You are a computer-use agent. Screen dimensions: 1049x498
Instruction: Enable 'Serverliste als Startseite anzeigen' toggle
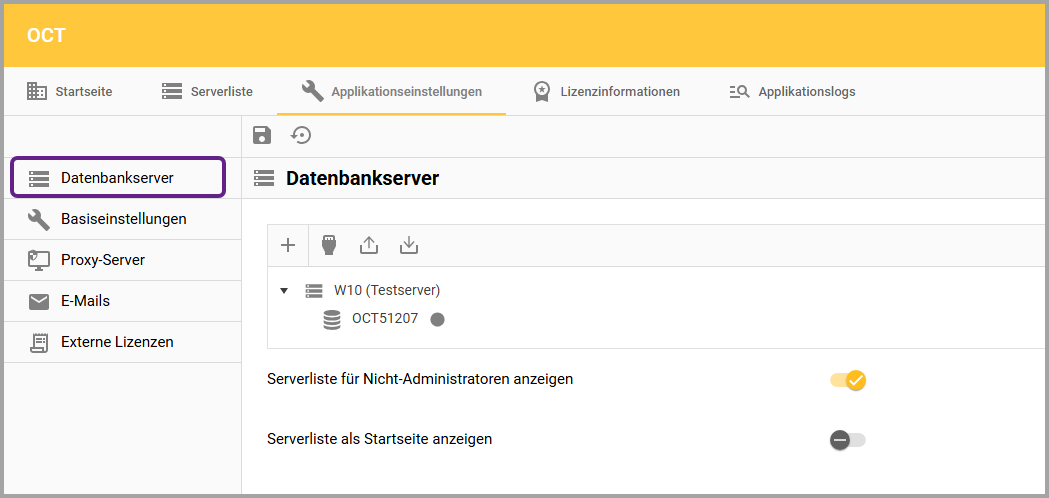point(848,440)
